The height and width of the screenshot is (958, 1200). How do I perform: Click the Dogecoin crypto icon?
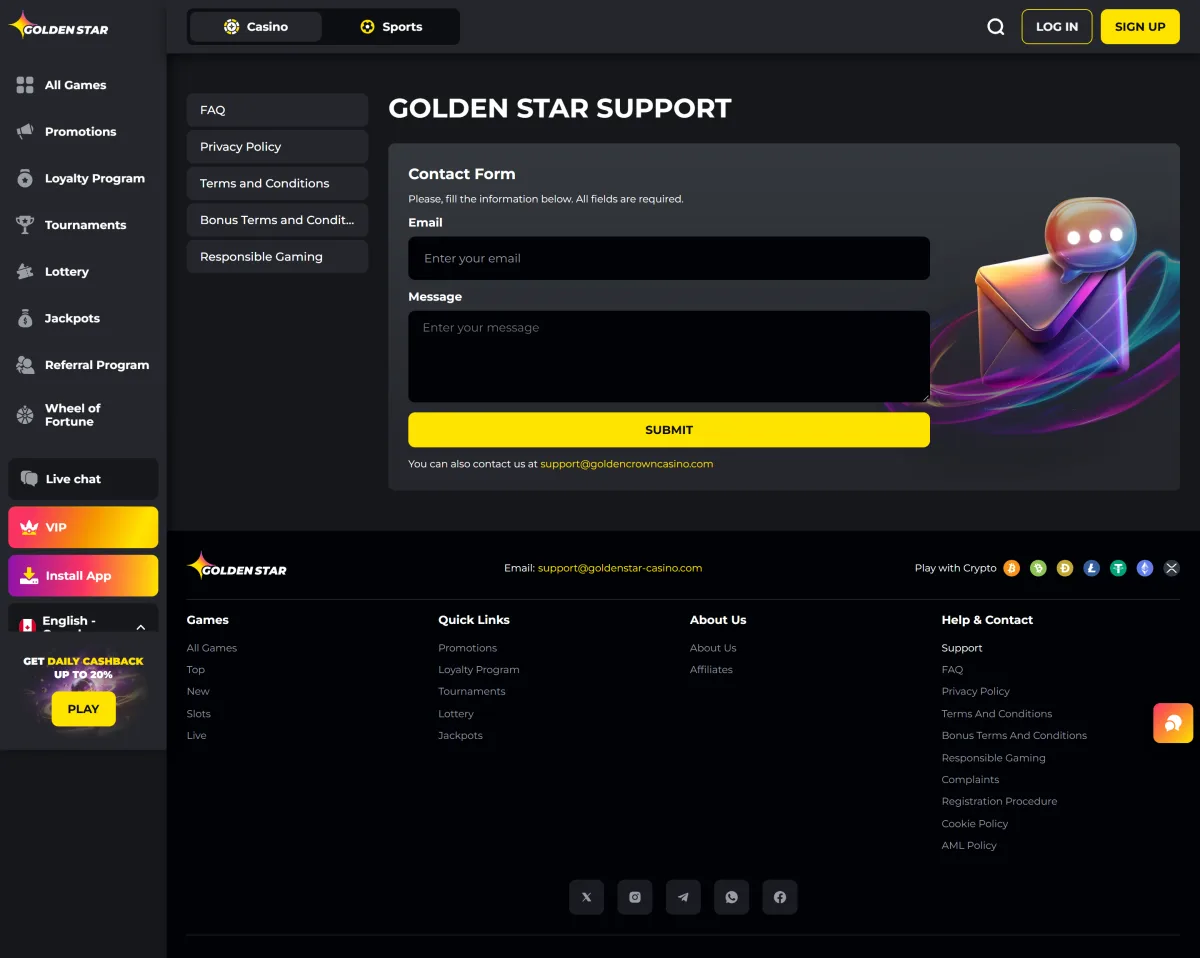[1065, 568]
